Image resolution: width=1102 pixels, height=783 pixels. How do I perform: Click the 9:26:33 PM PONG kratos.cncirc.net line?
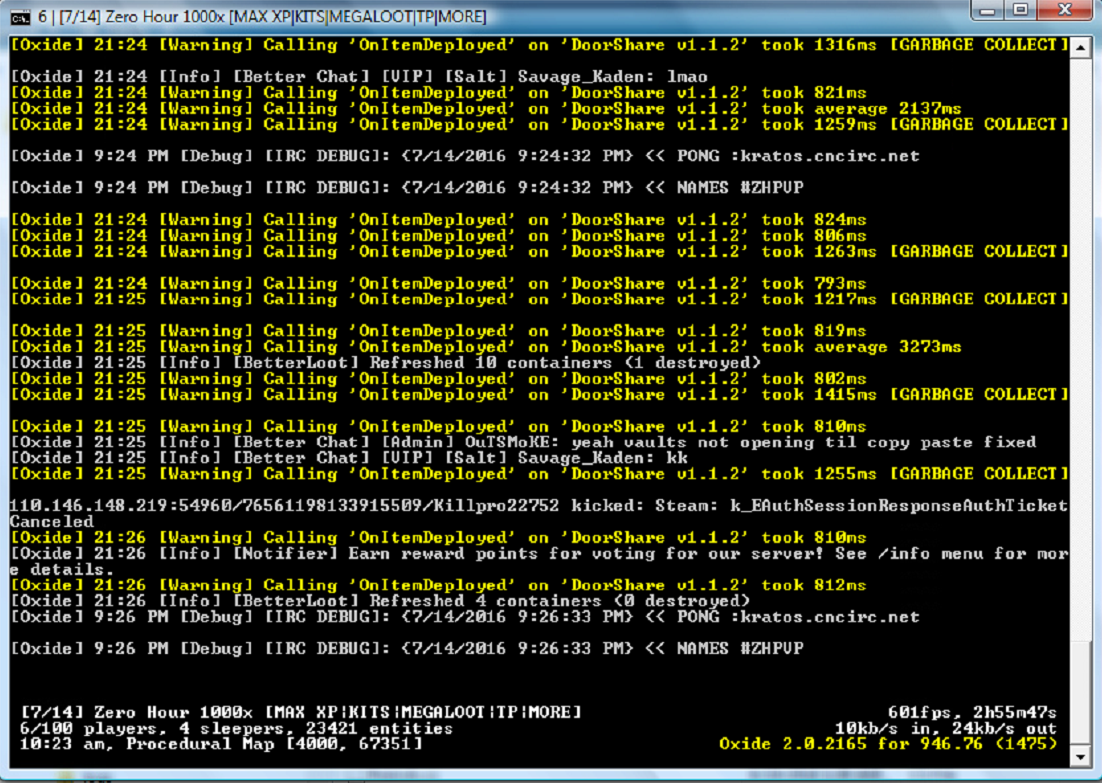465,617
